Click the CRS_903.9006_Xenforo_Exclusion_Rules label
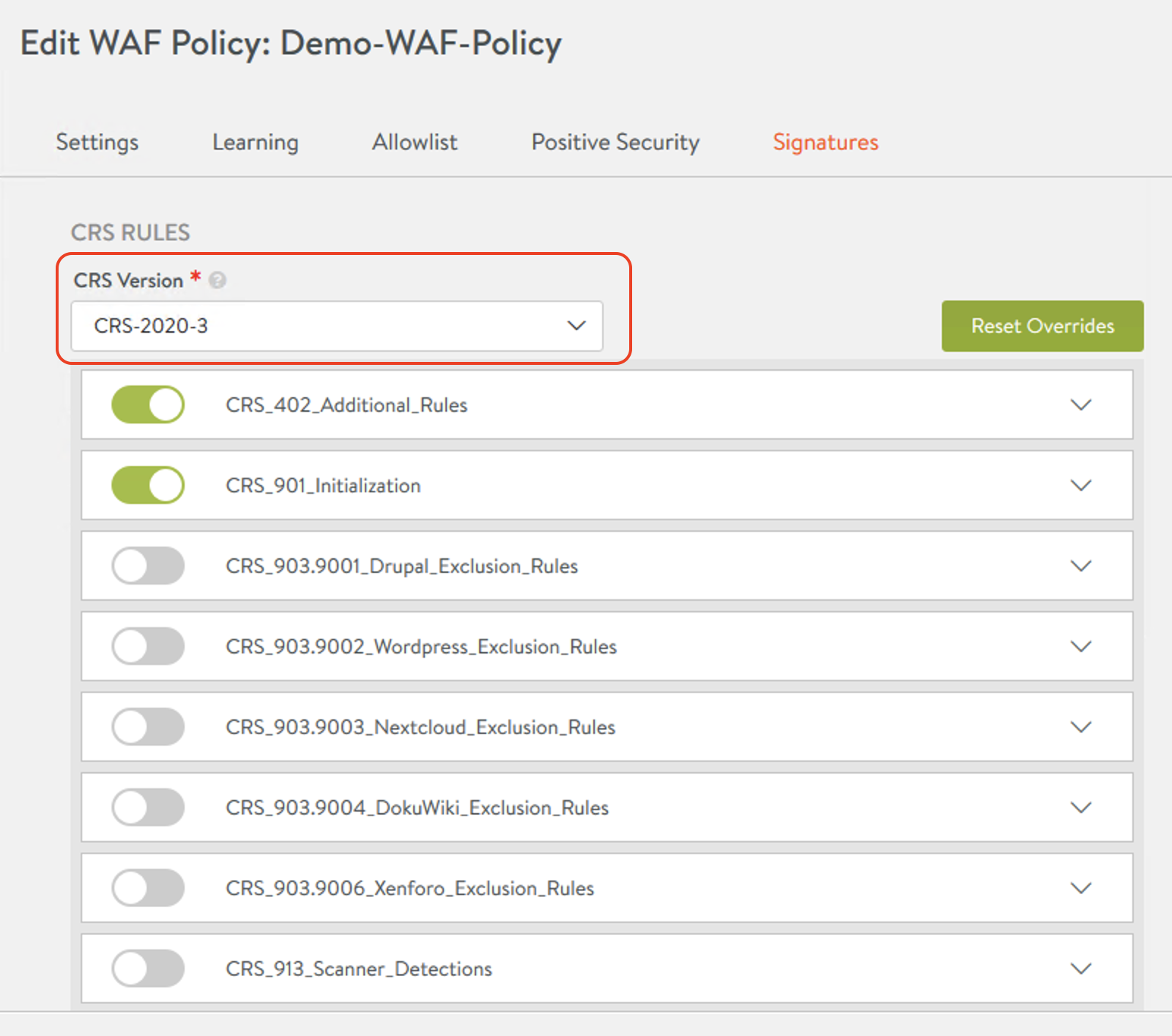This screenshot has width=1172, height=1036. 410,889
